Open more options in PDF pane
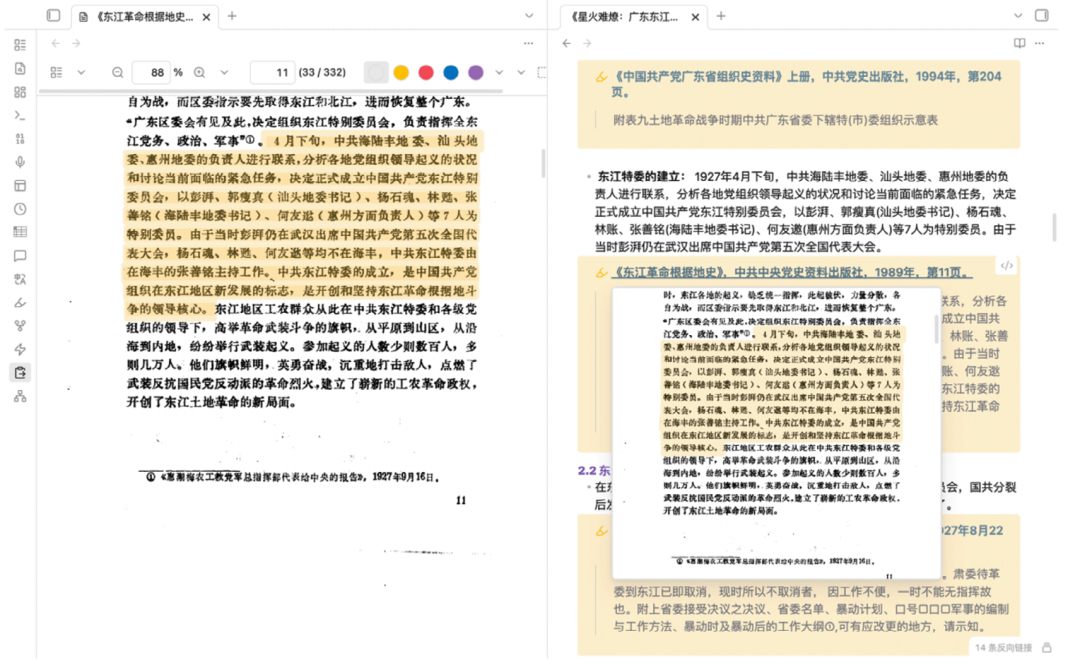This screenshot has width=1080, height=670. click(x=528, y=43)
